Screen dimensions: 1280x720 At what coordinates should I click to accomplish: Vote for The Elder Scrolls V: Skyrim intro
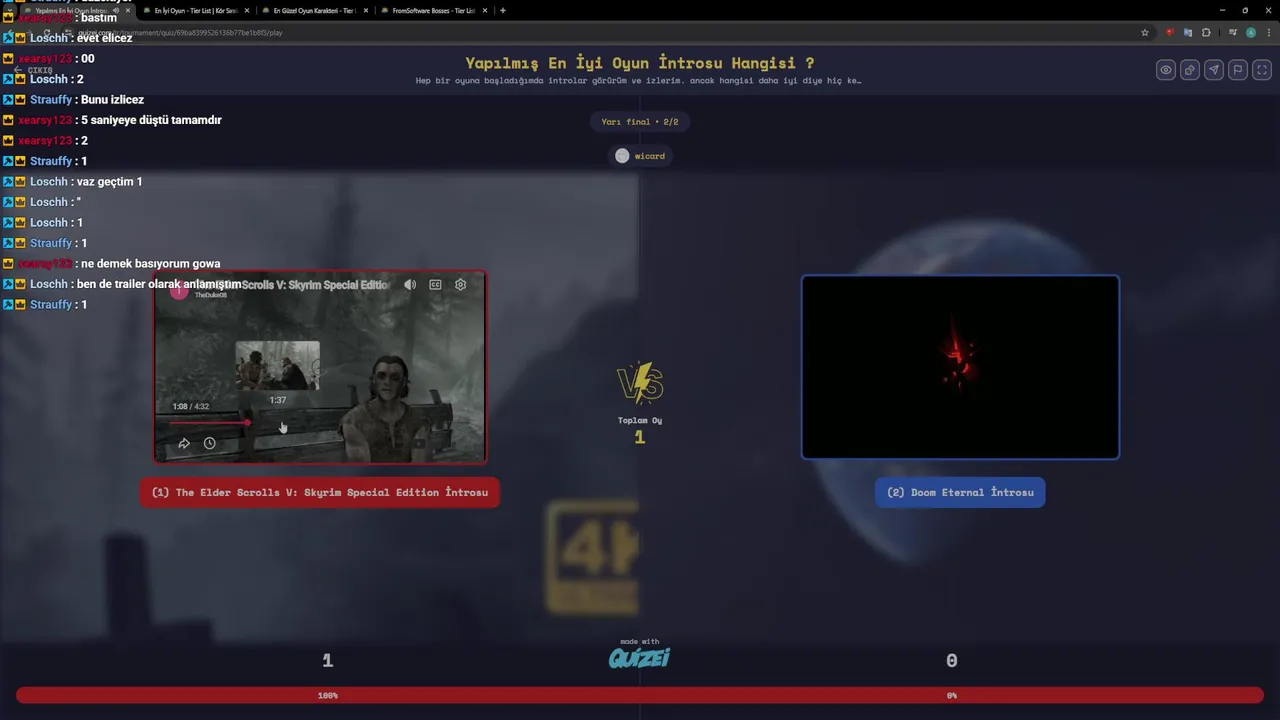320,492
